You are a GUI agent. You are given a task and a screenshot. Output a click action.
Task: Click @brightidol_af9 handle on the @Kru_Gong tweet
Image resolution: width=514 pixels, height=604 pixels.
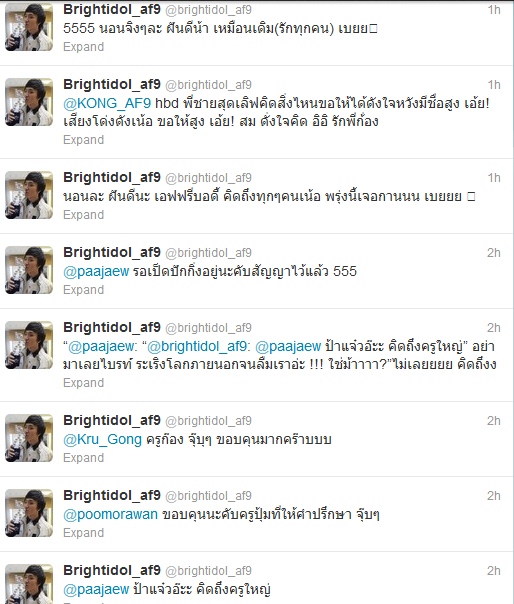pyautogui.click(x=208, y=421)
